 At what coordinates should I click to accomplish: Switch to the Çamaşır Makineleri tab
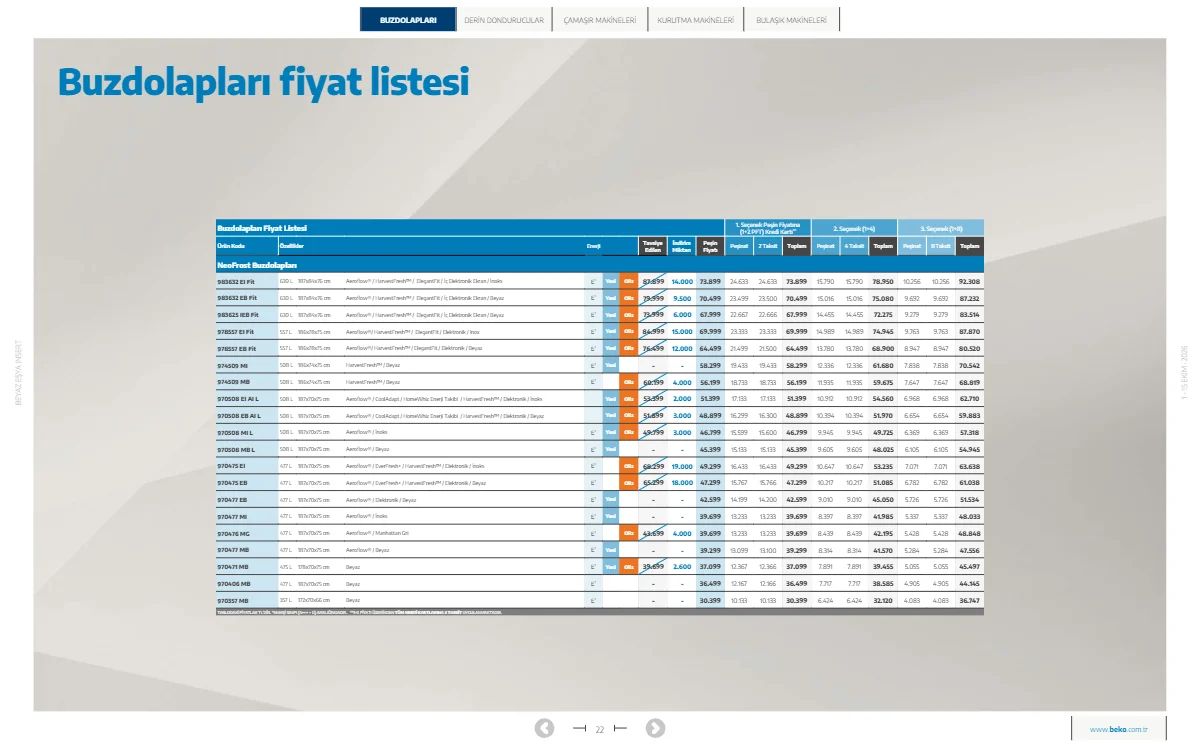click(x=600, y=19)
